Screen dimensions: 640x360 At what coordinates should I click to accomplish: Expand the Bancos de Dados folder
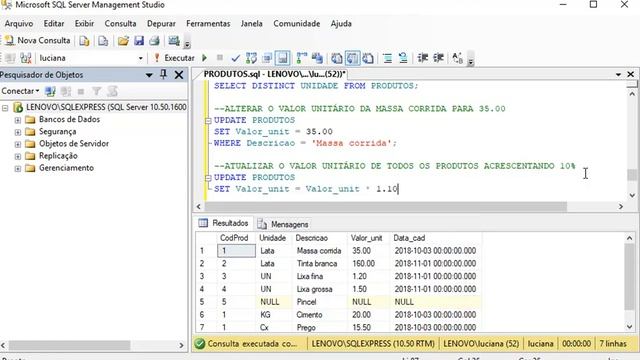point(18,120)
